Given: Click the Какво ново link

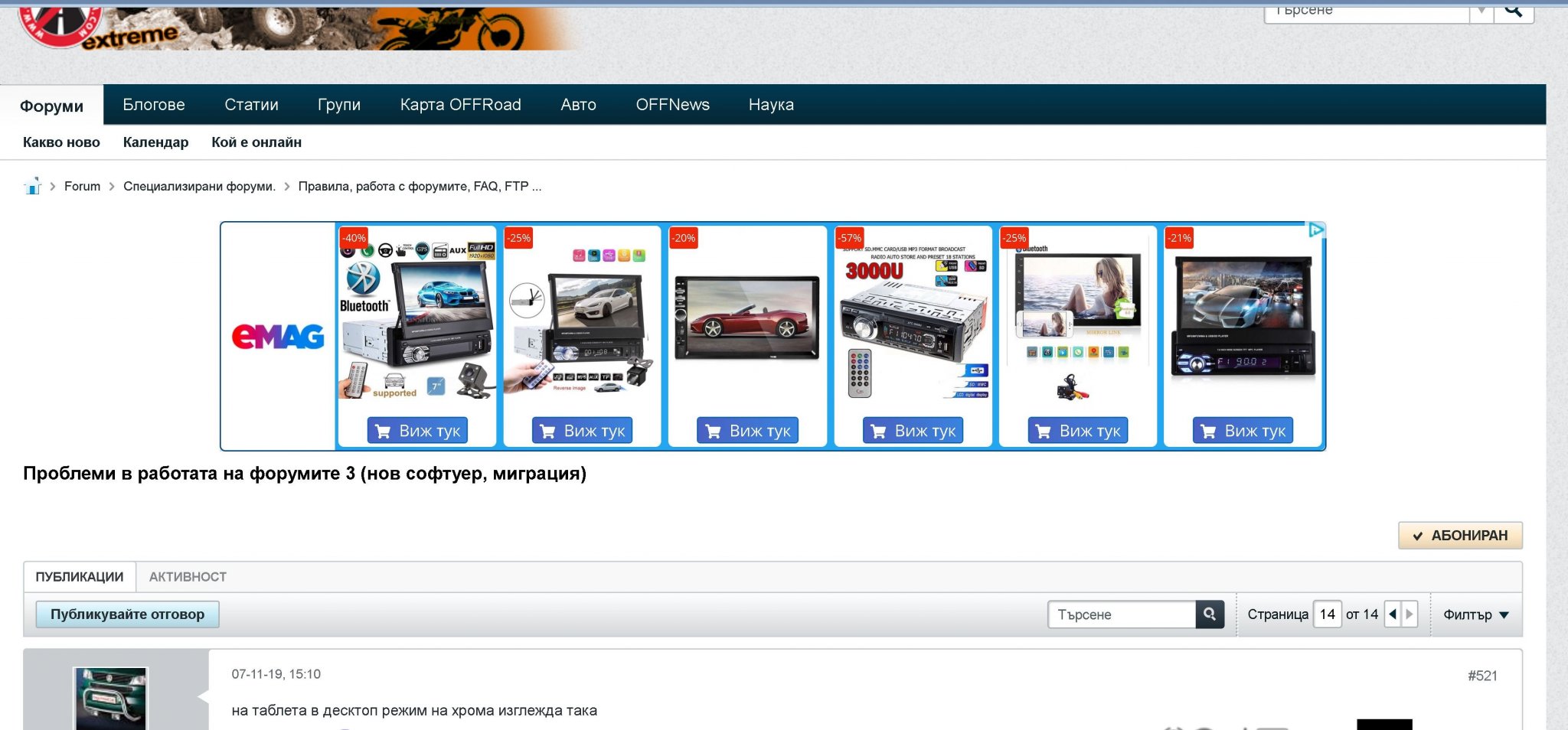Looking at the screenshot, I should tap(61, 142).
